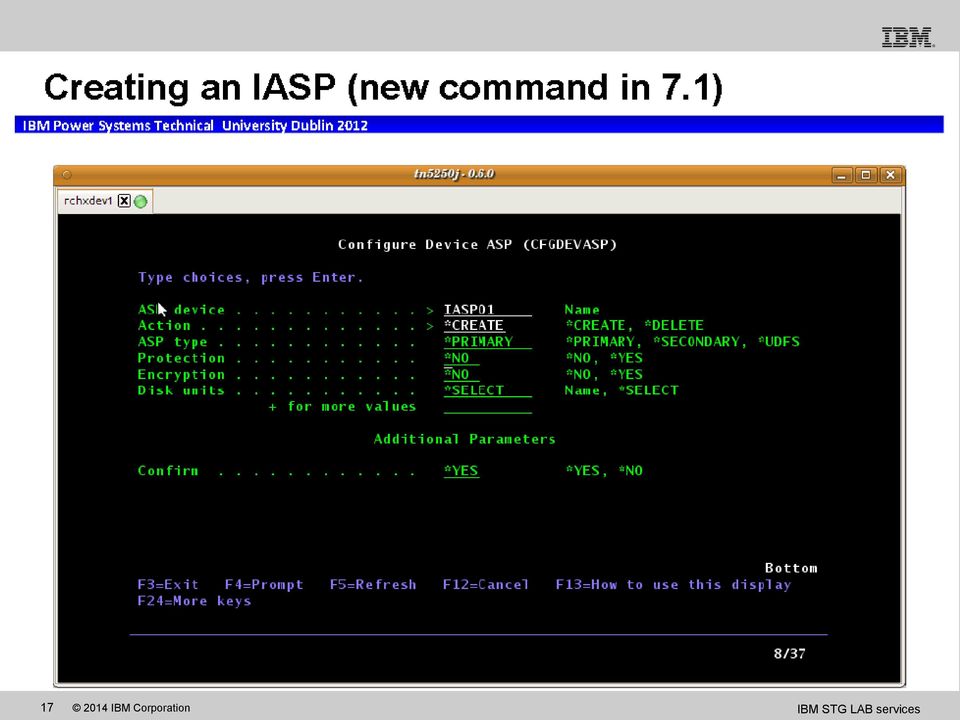This screenshot has width=960, height=720.
Task: Click the Protection field *NO
Action: 461,358
